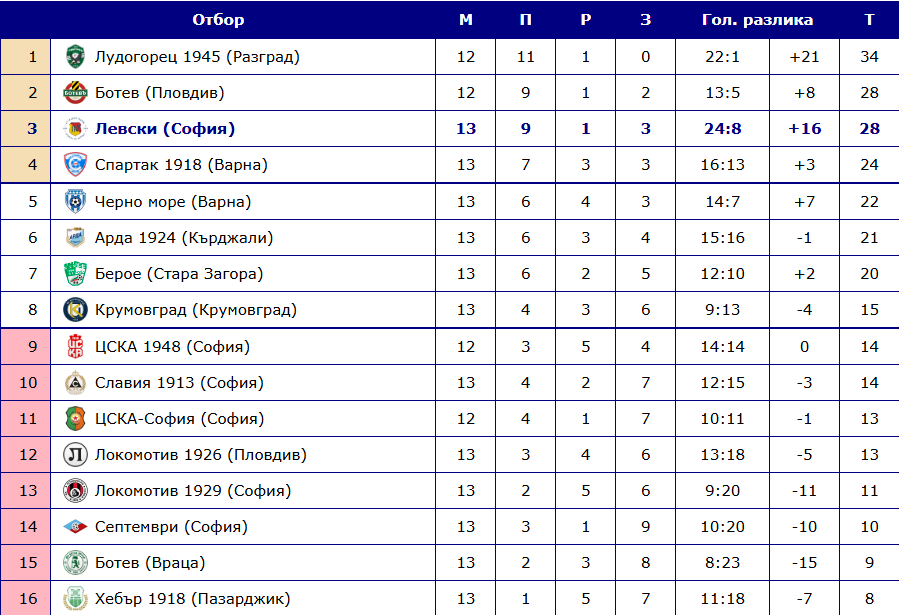The width and height of the screenshot is (899, 615).
Task: Click the Spartak 1918 Varna crest
Action: click(75, 165)
